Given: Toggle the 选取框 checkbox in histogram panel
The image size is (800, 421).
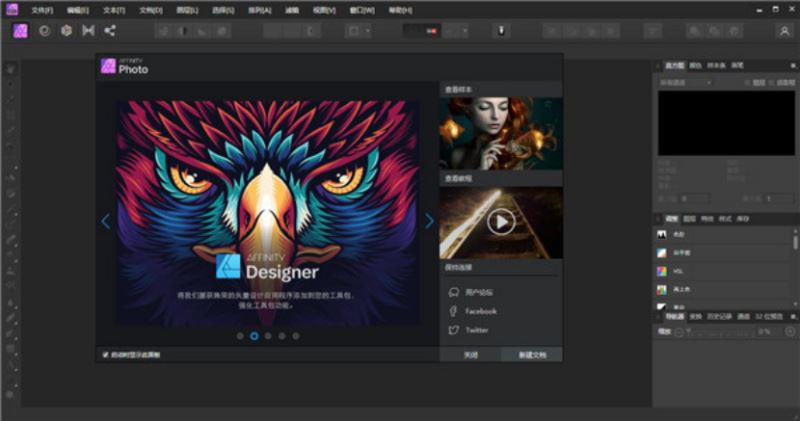Looking at the screenshot, I should pos(771,83).
